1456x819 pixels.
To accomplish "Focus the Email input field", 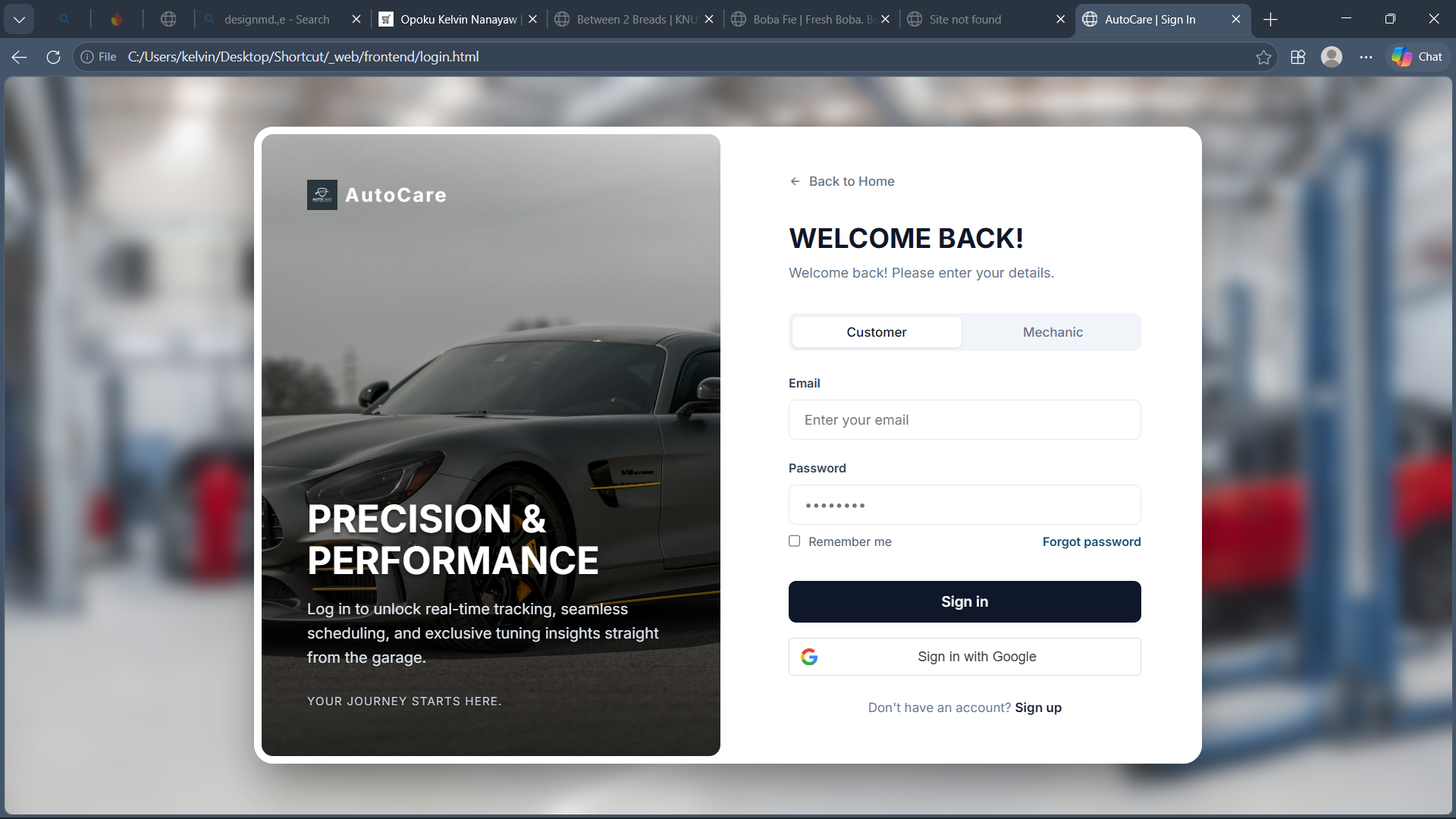I will [x=965, y=419].
